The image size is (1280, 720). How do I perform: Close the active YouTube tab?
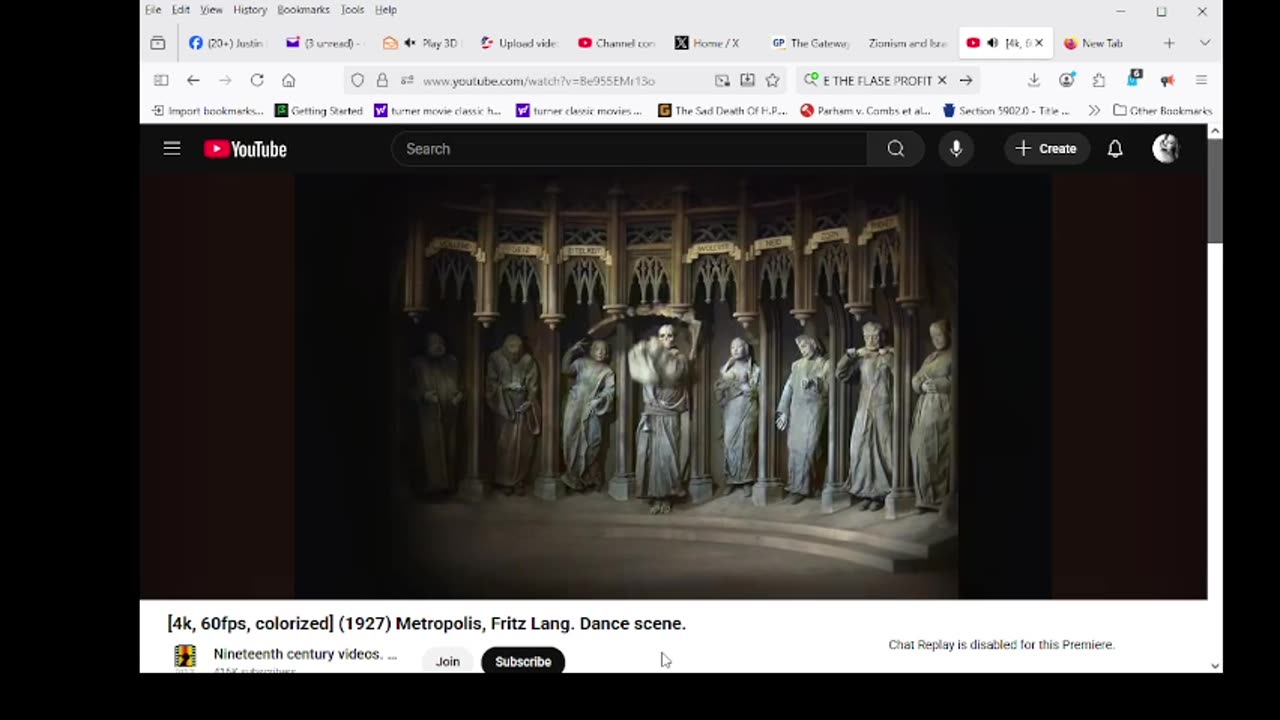[x=1039, y=43]
